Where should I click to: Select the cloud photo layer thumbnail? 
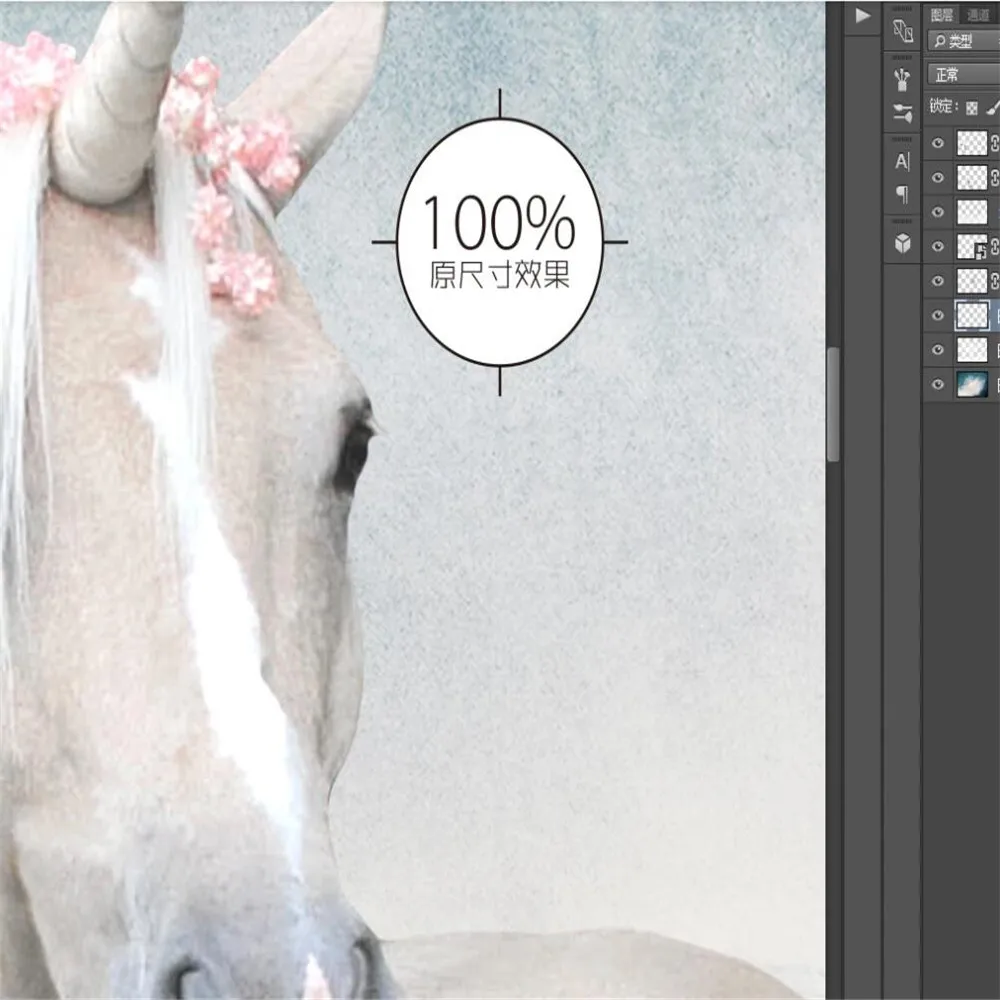coord(972,384)
